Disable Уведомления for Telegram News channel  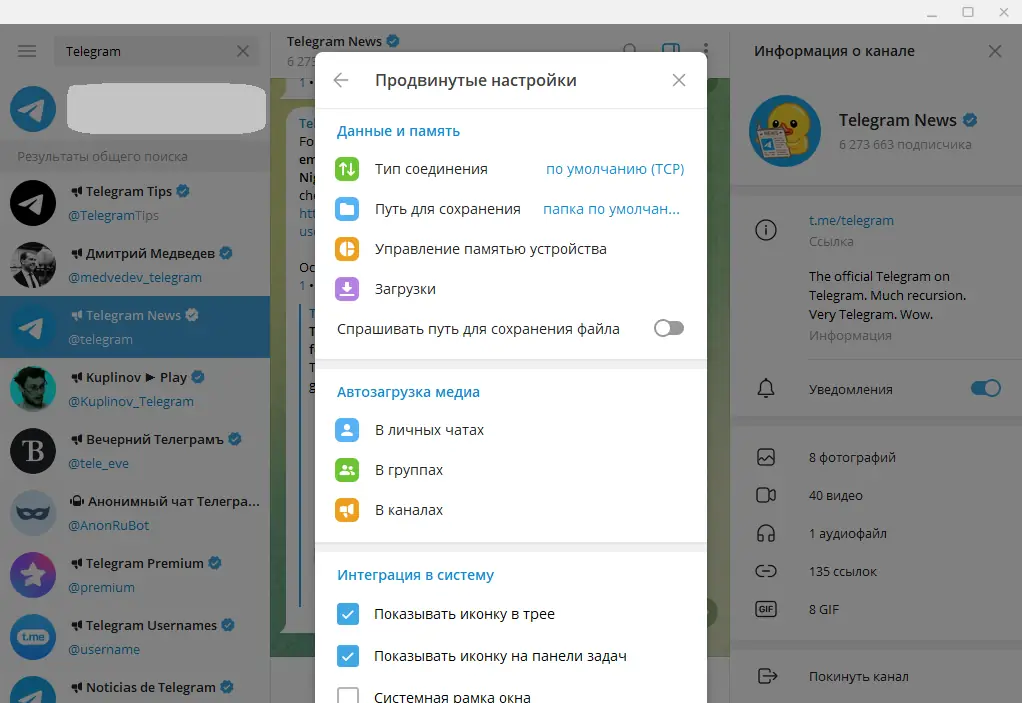coord(985,387)
